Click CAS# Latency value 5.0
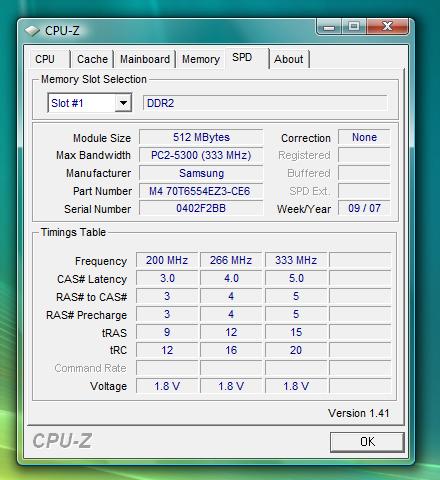The height and width of the screenshot is (480, 440). (x=296, y=278)
